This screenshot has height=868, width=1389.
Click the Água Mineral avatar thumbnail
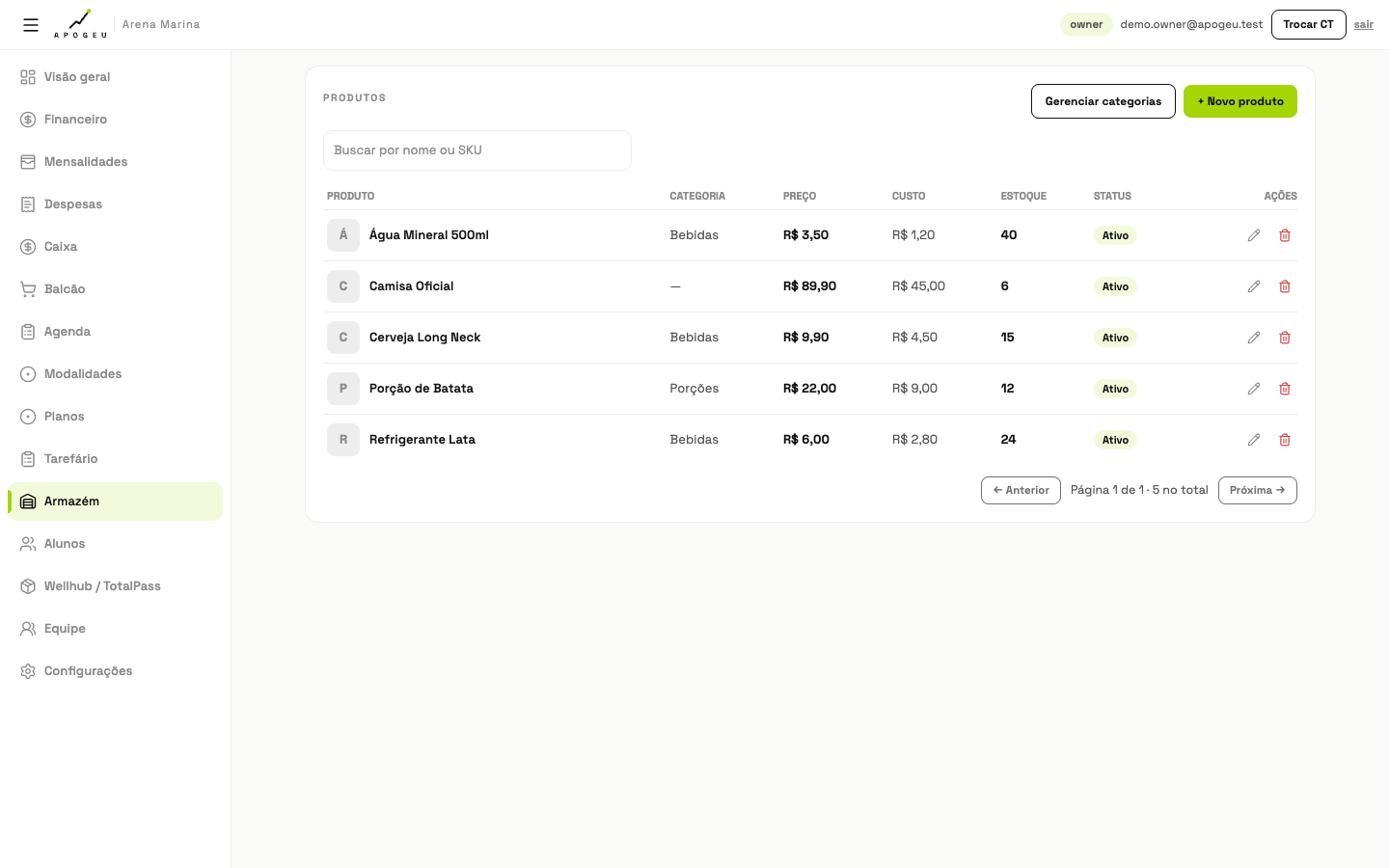[x=343, y=235]
